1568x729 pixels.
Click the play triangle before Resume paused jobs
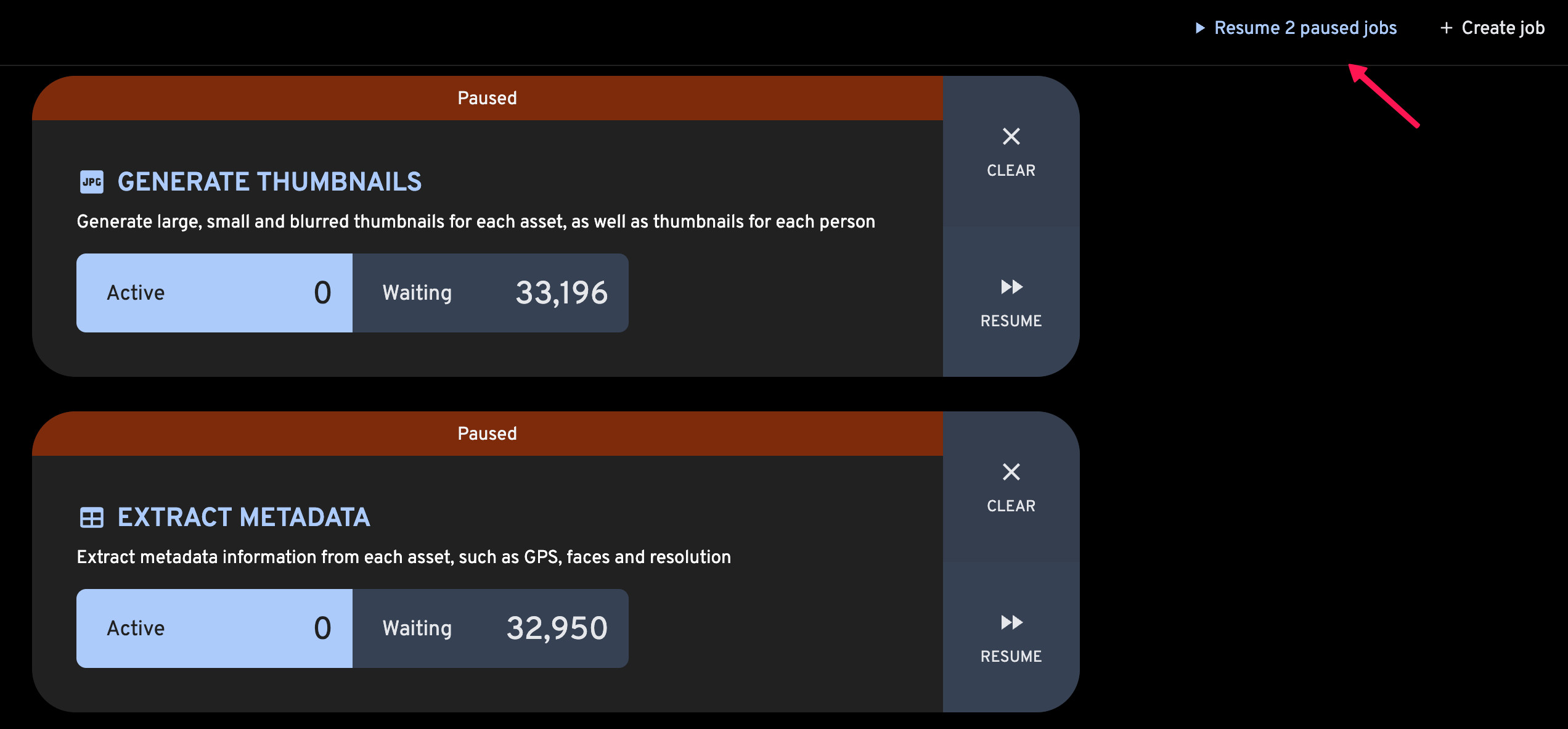tap(1199, 28)
